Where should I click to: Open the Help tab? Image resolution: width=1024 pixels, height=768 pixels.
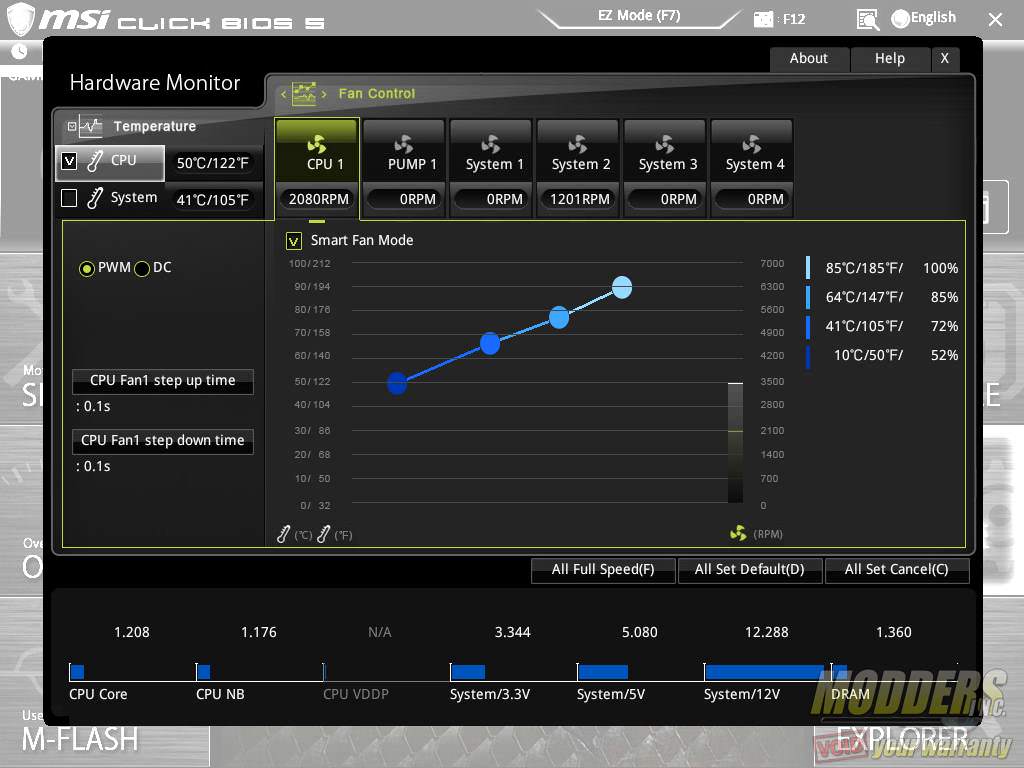coord(889,59)
